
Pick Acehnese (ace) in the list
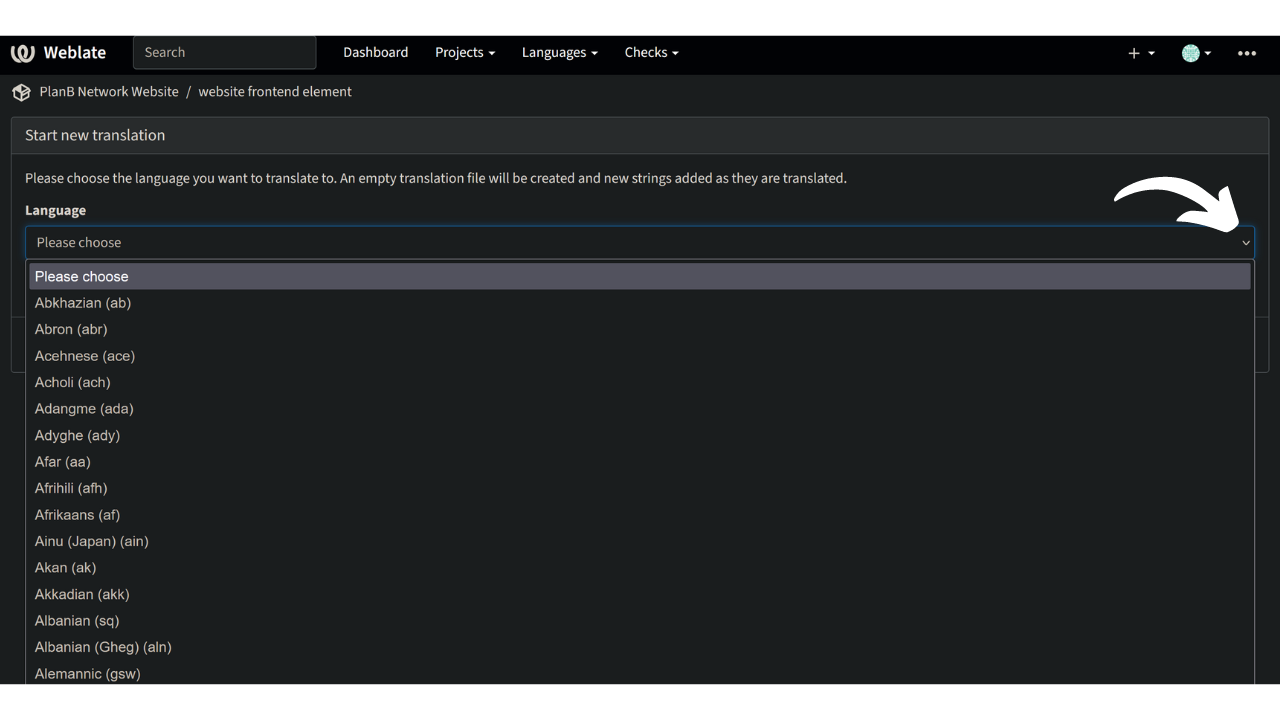tap(85, 356)
